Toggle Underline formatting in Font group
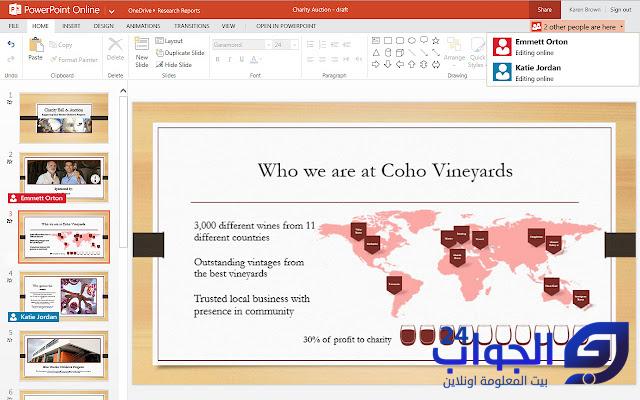The height and width of the screenshot is (400, 640). click(240, 60)
